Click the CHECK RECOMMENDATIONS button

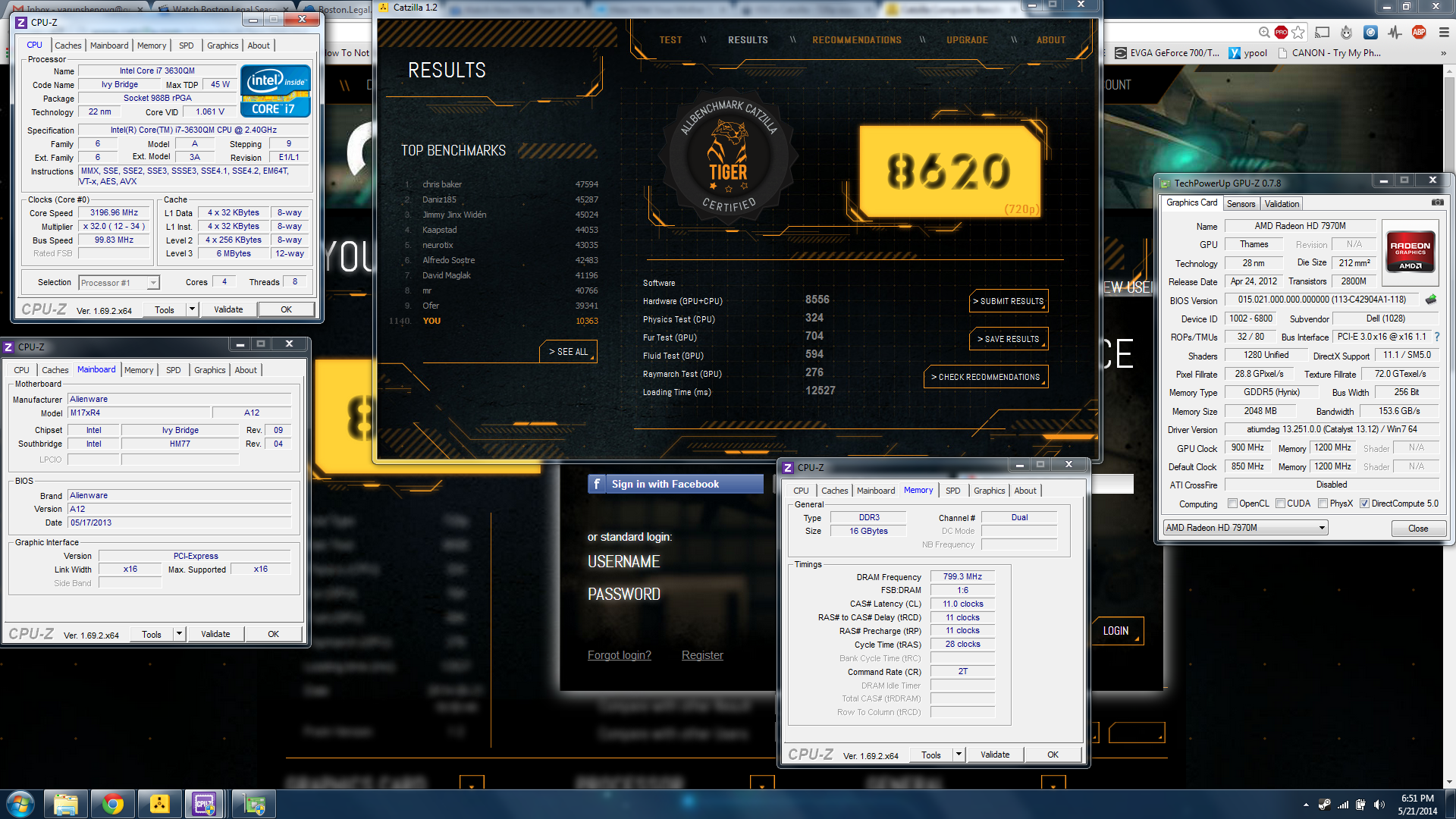click(985, 377)
